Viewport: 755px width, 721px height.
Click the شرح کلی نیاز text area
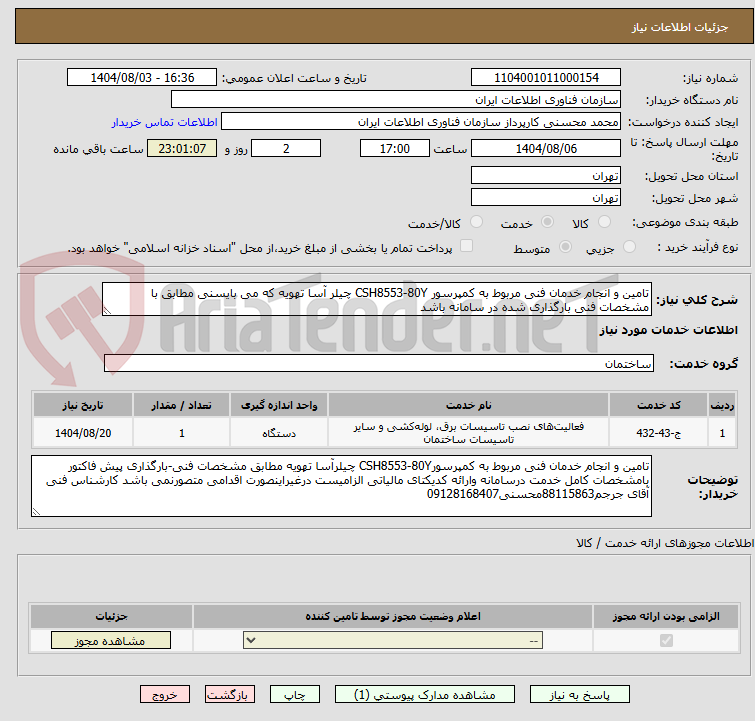[x=377, y=300]
